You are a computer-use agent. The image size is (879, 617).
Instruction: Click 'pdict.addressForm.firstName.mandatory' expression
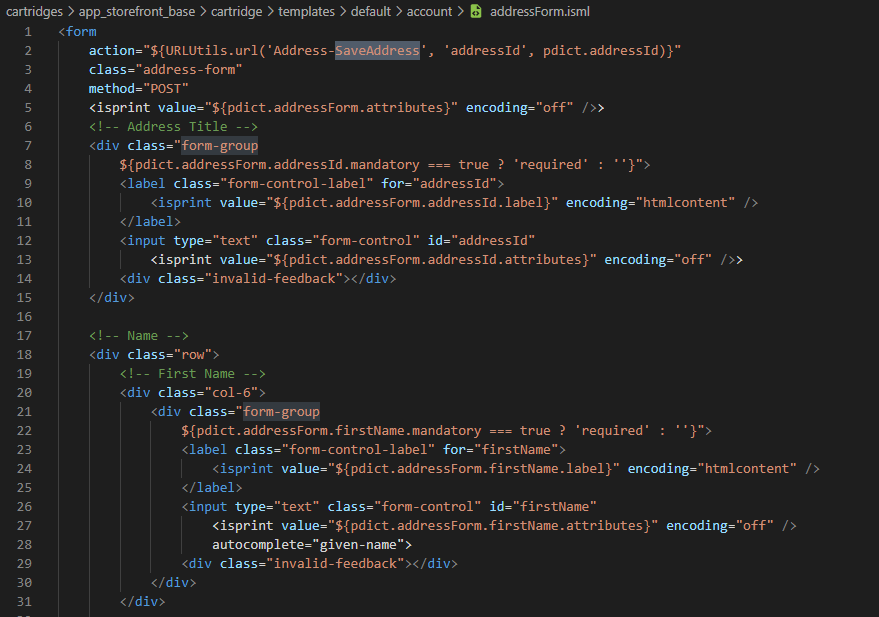click(x=339, y=431)
